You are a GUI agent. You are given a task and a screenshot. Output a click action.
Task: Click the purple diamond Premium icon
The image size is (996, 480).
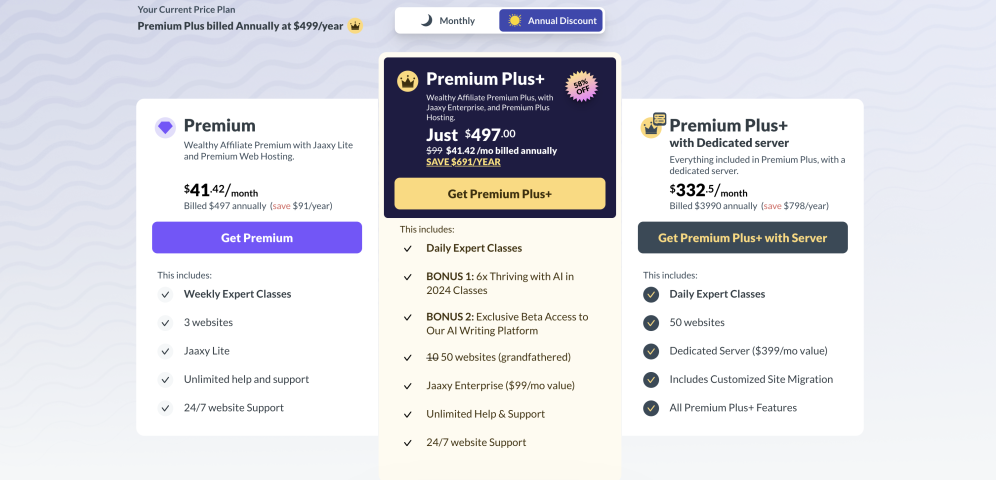(x=165, y=127)
